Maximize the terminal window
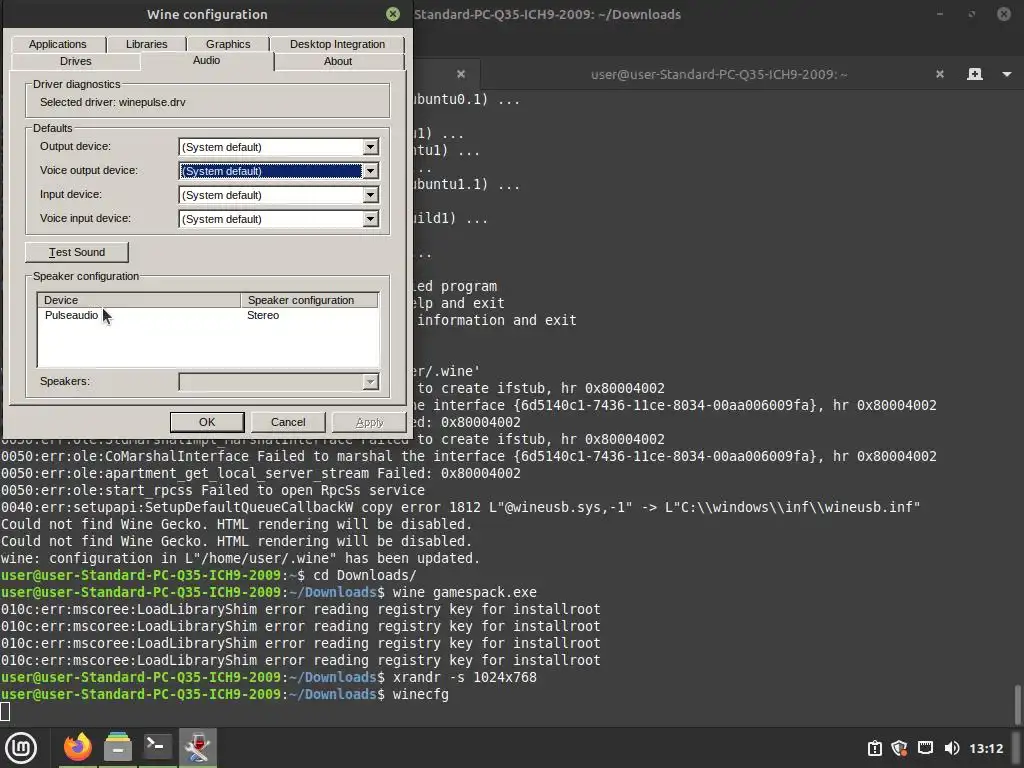The height and width of the screenshot is (768, 1024). (x=972, y=14)
